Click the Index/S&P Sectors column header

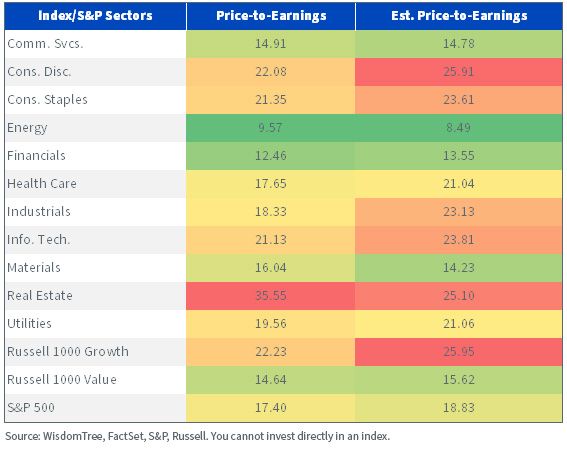(x=95, y=16)
